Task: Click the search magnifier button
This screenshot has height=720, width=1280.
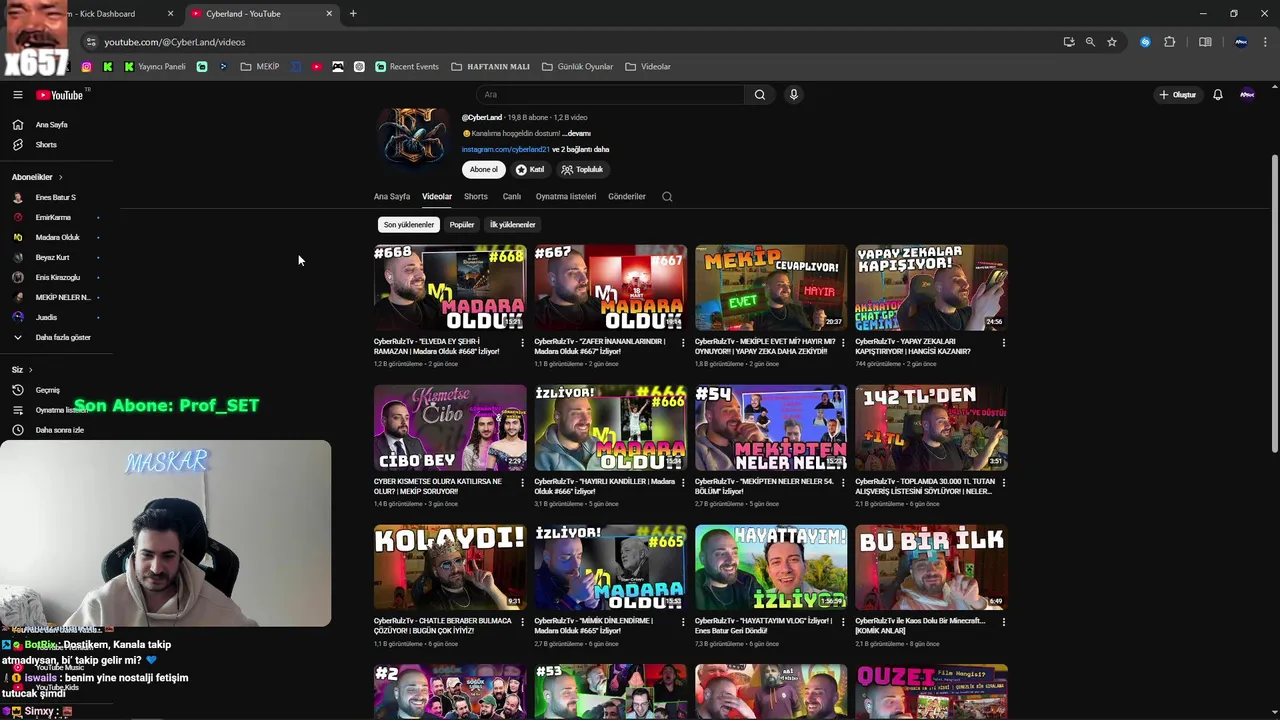Action: pos(760,95)
